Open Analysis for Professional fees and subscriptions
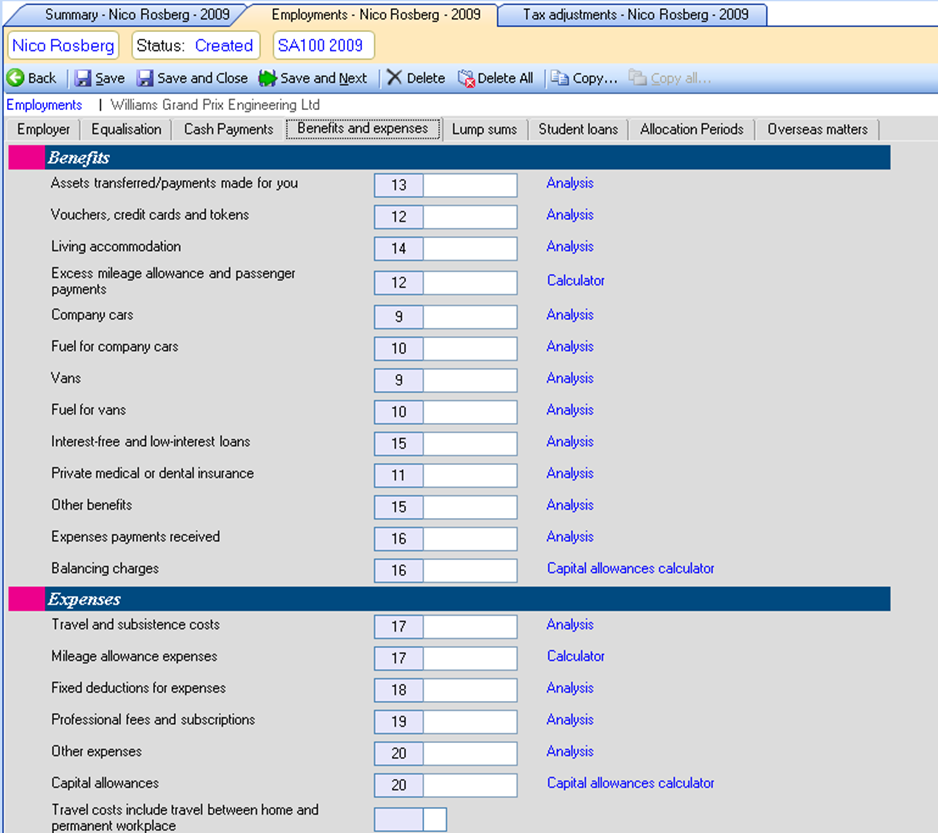Viewport: 938px width, 833px height. tap(570, 720)
